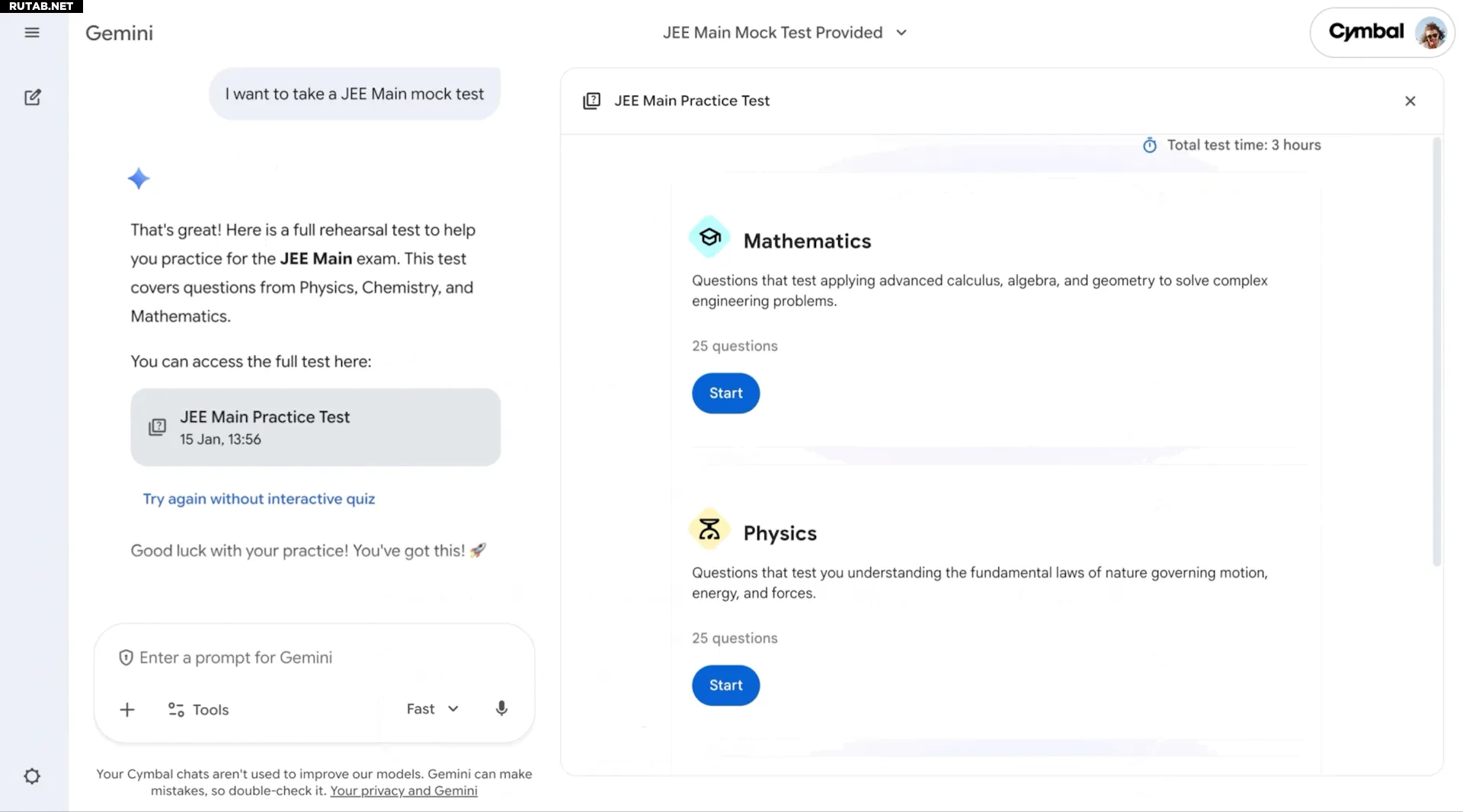Image resolution: width=1463 pixels, height=812 pixels.
Task: Close the JEE Main Practice Test panel
Action: coord(1410,101)
